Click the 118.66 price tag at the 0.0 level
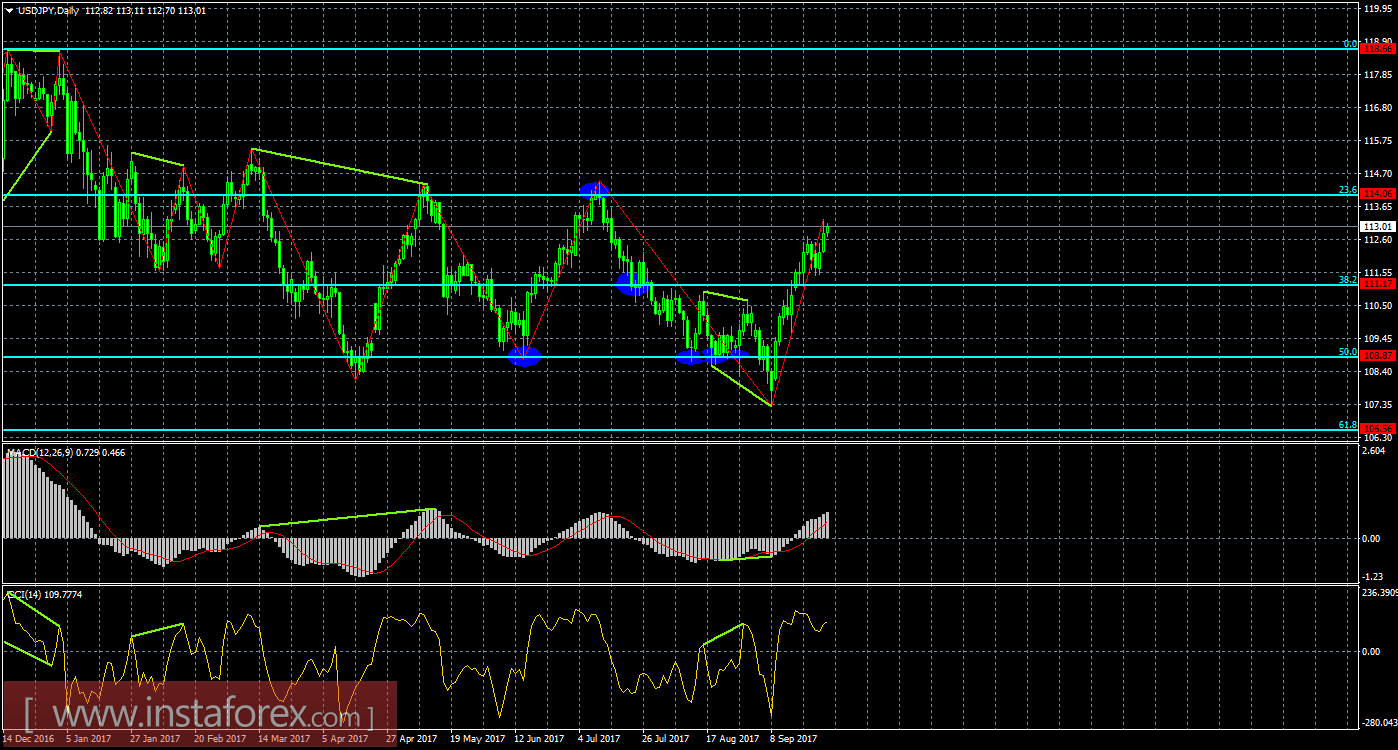The image size is (1398, 750). [x=1377, y=47]
